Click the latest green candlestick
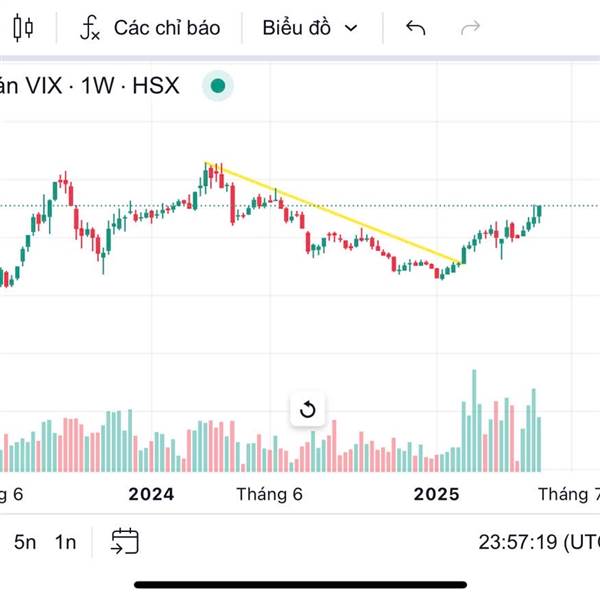The width and height of the screenshot is (600, 600). pos(539,214)
